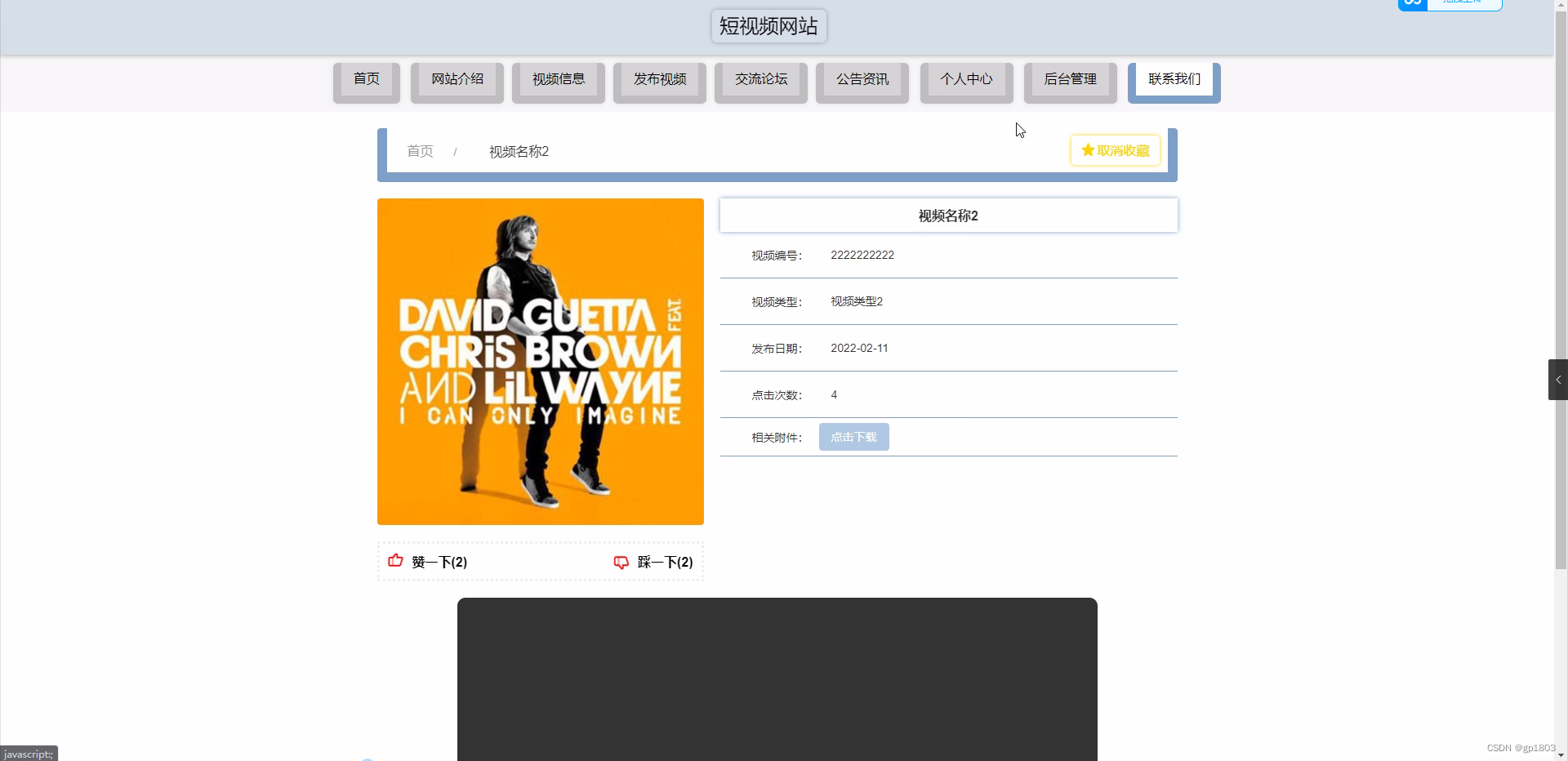Click the David Guetta cover image
The image size is (1568, 761).
pyautogui.click(x=541, y=362)
